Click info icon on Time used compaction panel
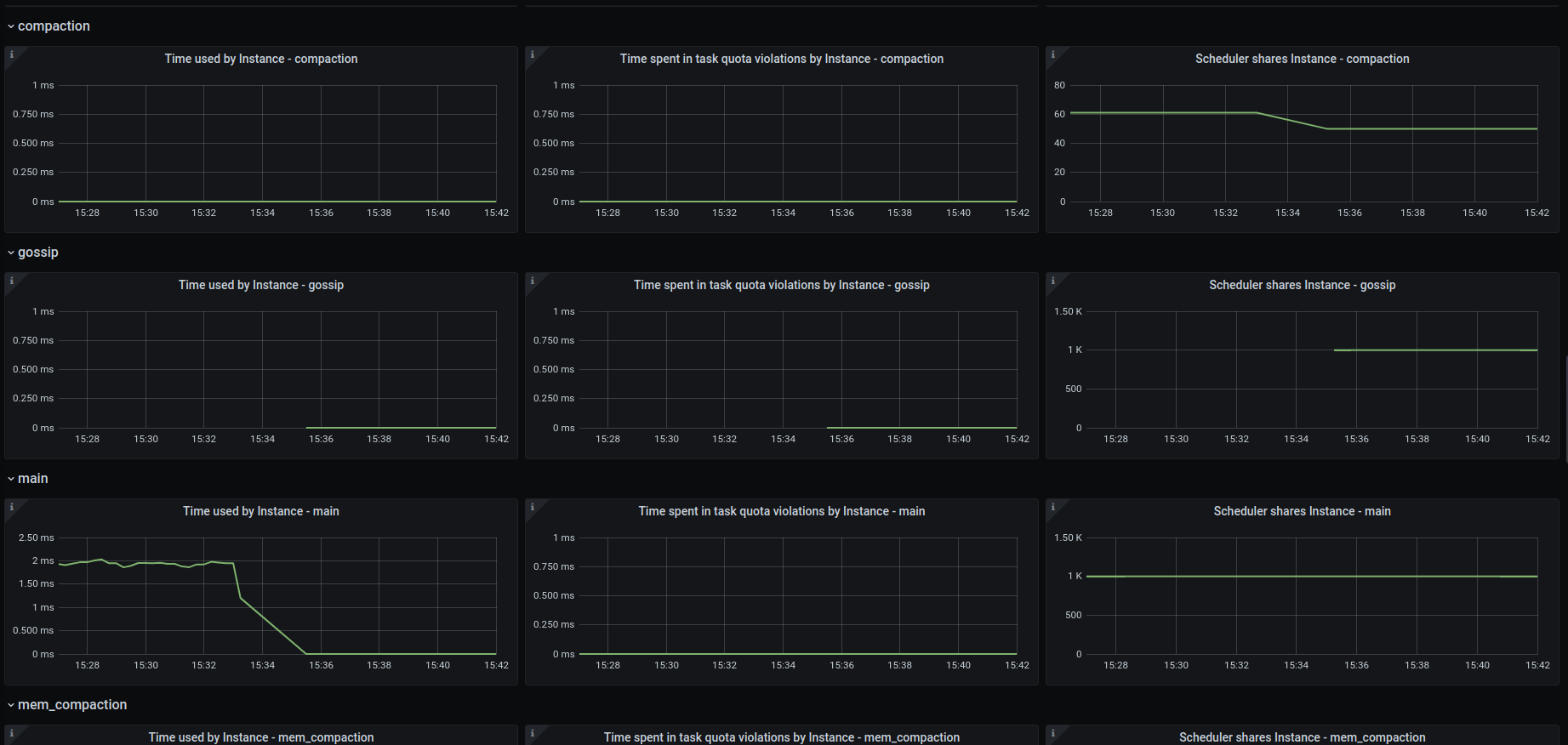 [12, 54]
